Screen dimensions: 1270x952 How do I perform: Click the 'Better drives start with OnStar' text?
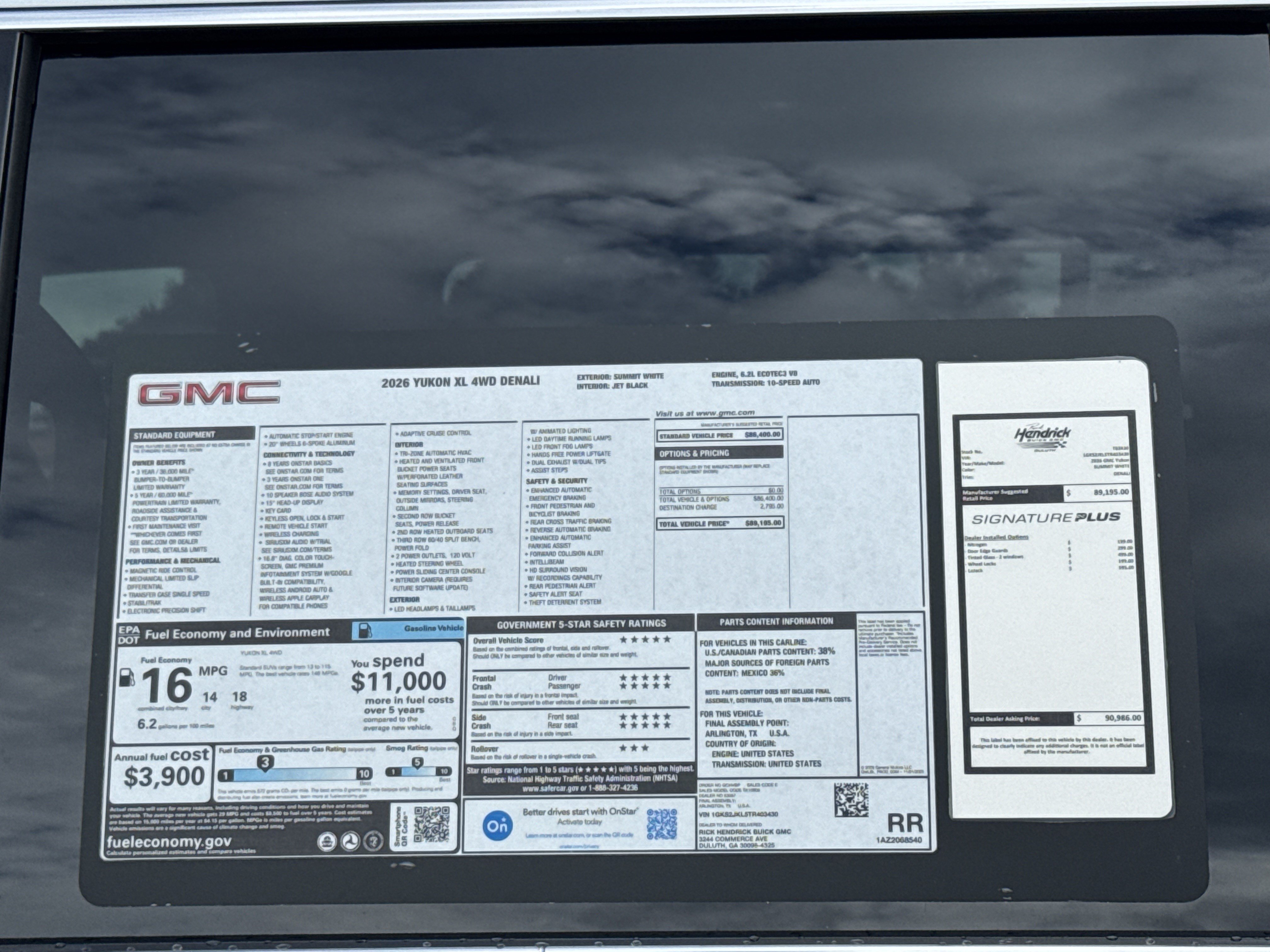pyautogui.click(x=580, y=811)
